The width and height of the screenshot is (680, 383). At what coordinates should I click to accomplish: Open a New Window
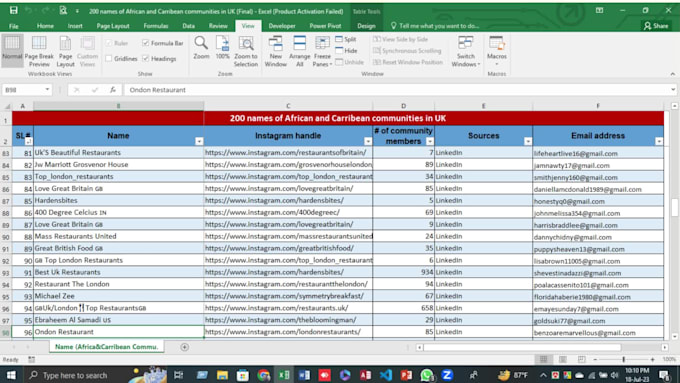point(275,51)
